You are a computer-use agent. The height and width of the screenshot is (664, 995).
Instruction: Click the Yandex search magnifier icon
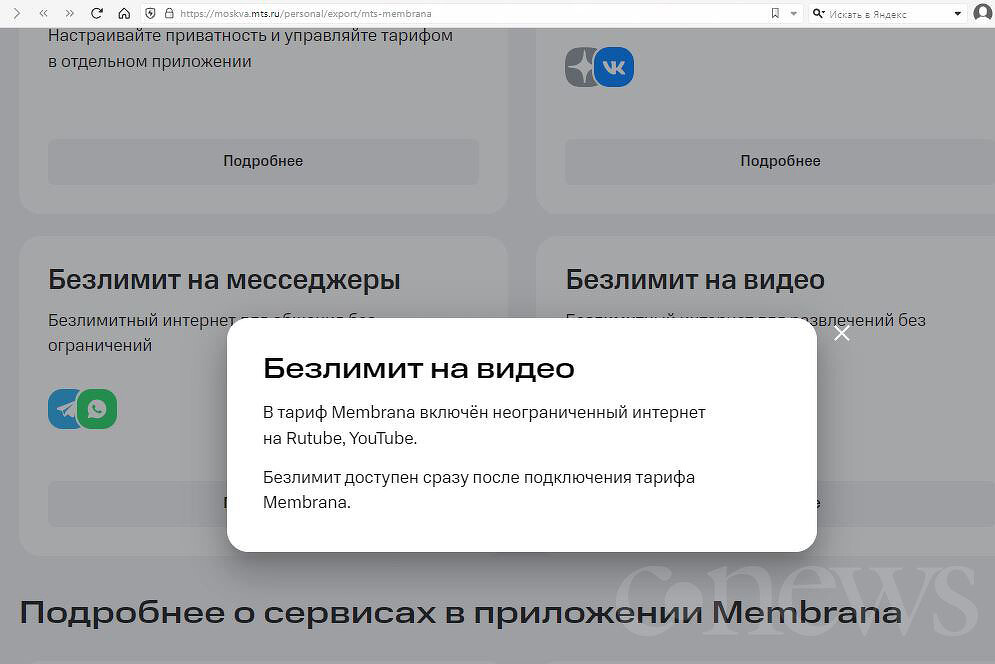tap(819, 13)
